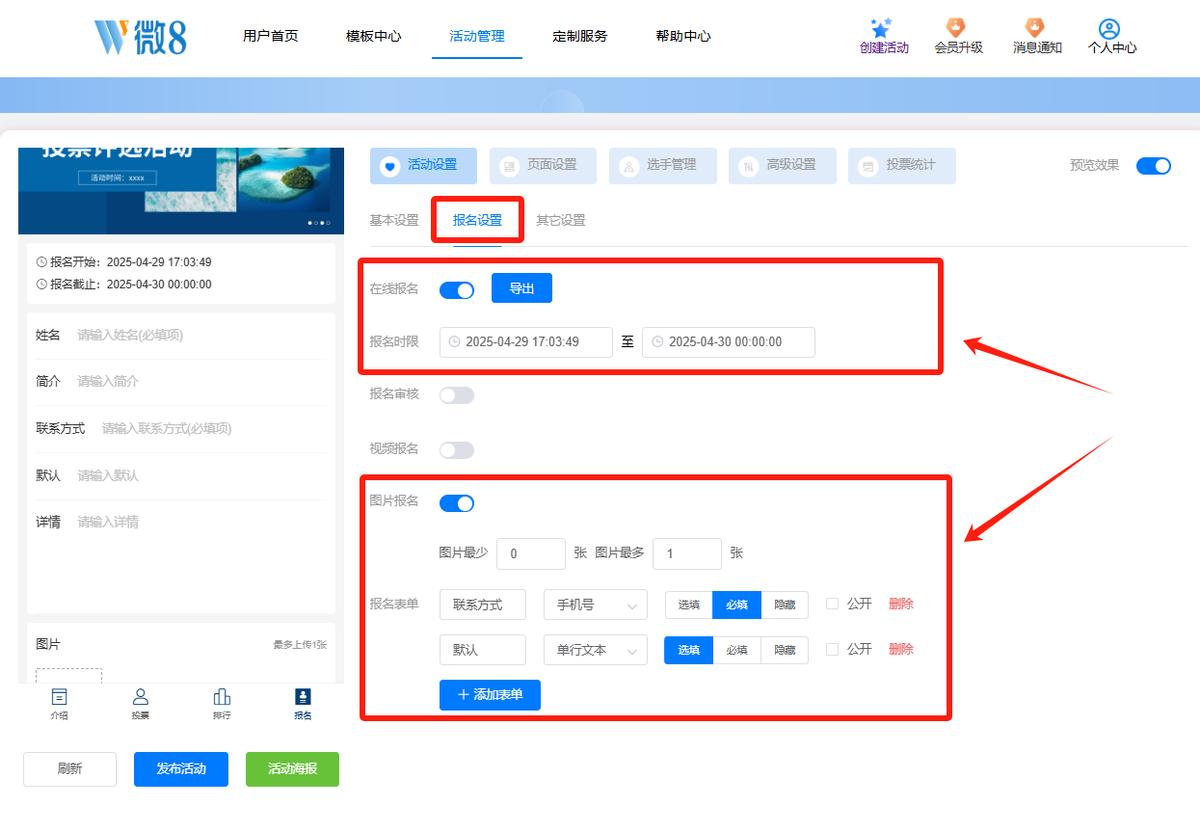
Task: Click the 刷新 button
Action: click(70, 769)
